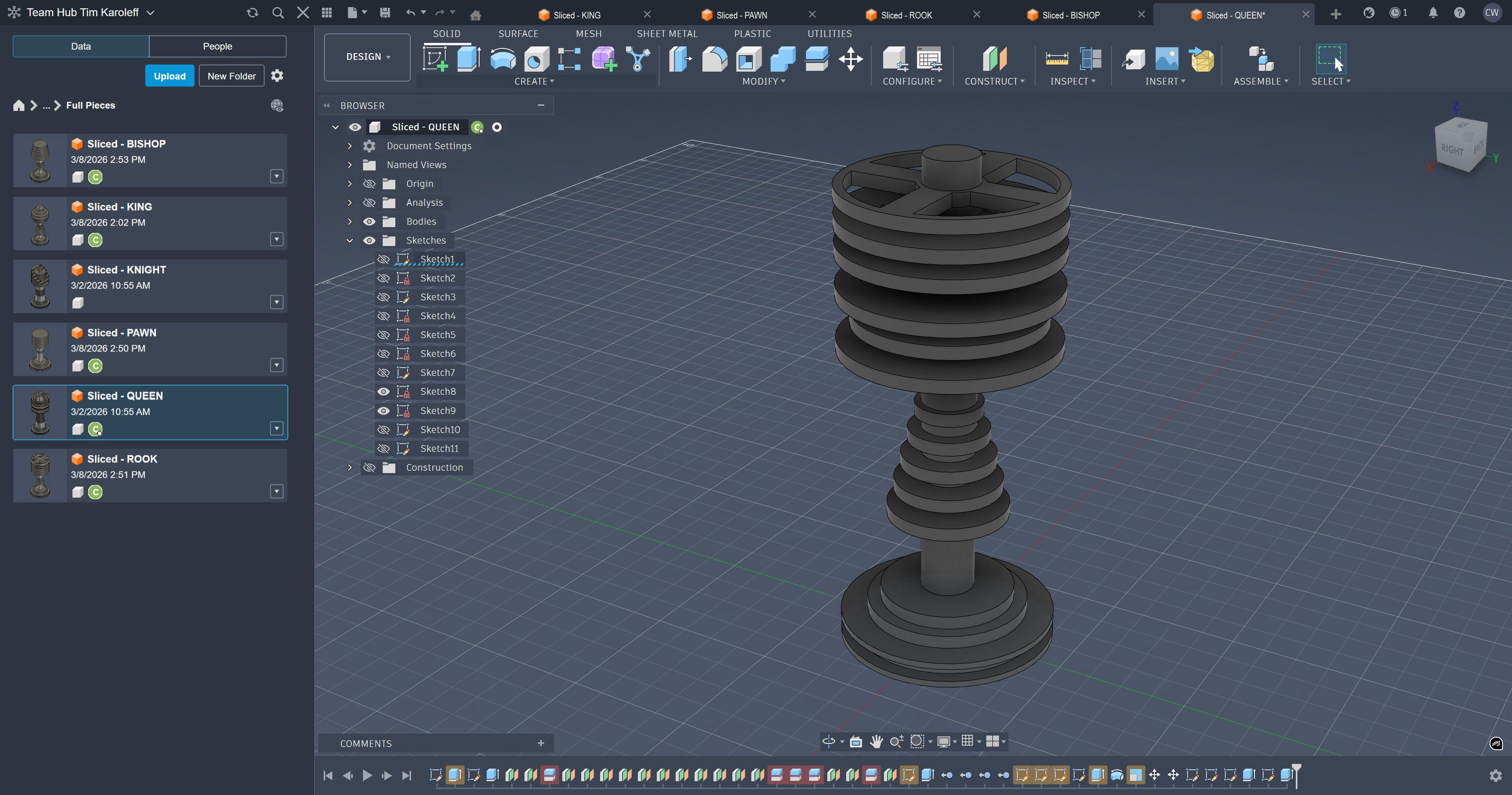Click the Upload button

170,76
